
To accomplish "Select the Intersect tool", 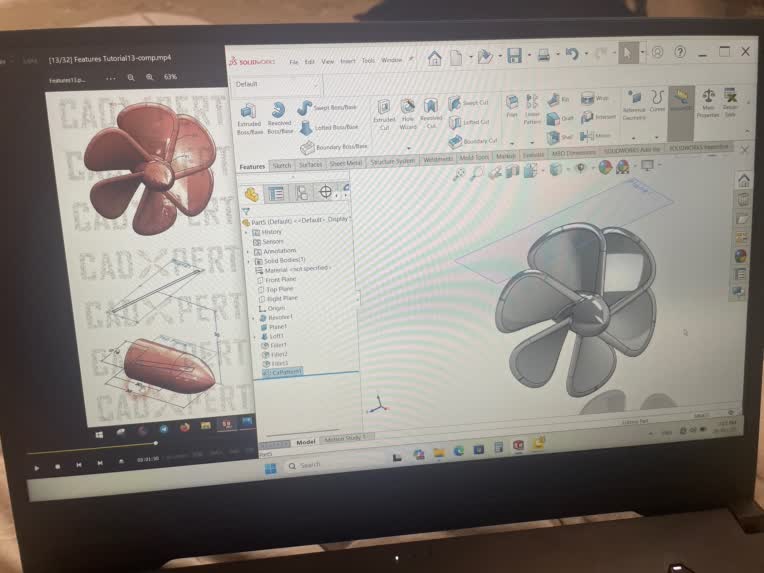I will [x=598, y=117].
